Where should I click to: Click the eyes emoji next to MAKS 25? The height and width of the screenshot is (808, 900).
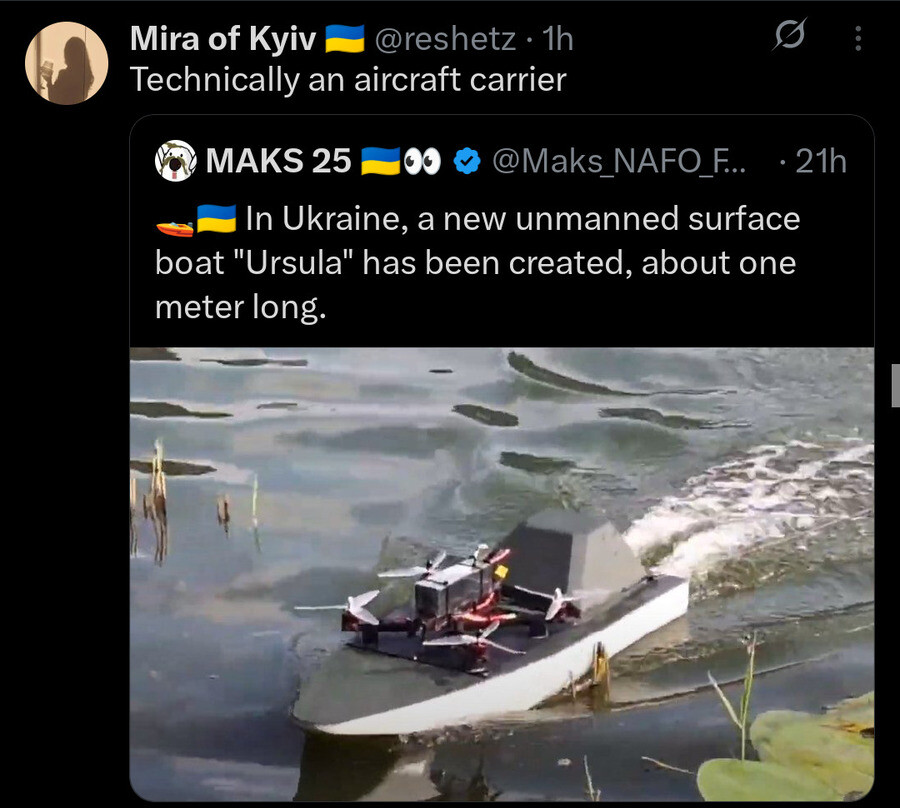[422, 161]
